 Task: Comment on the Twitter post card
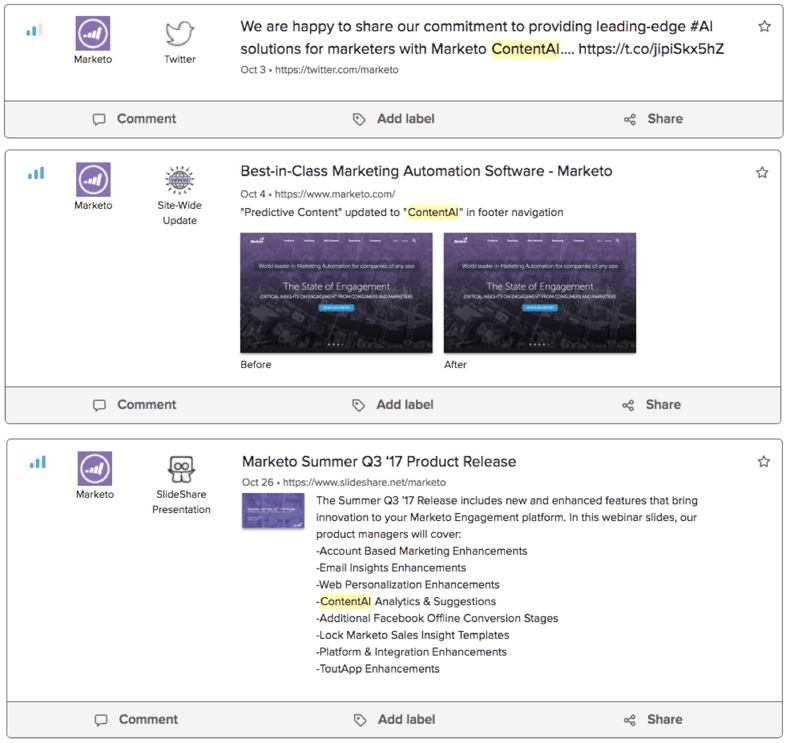[x=134, y=119]
